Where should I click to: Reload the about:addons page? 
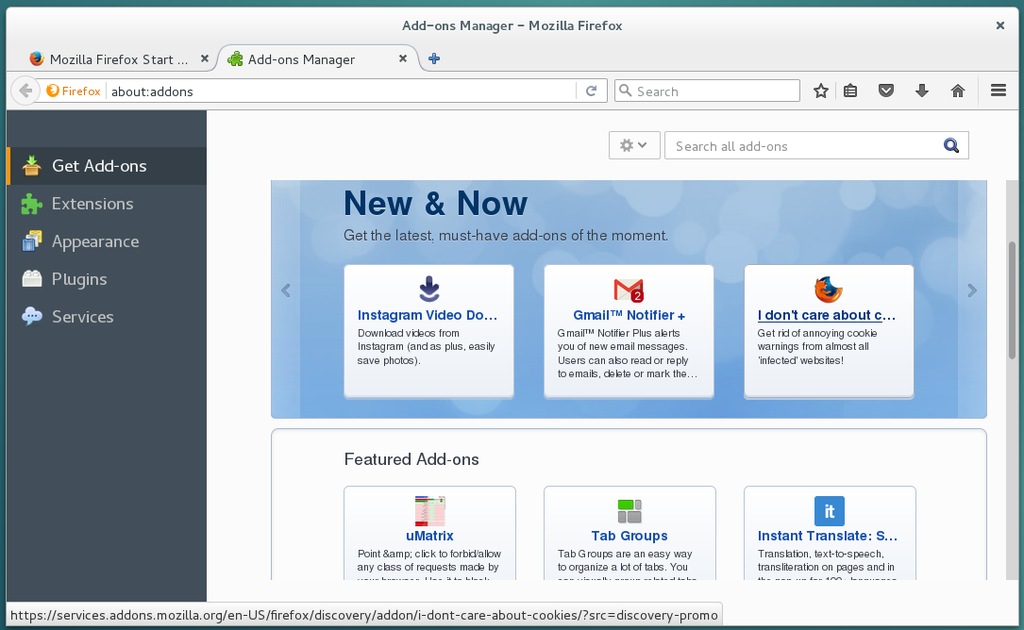click(x=592, y=91)
